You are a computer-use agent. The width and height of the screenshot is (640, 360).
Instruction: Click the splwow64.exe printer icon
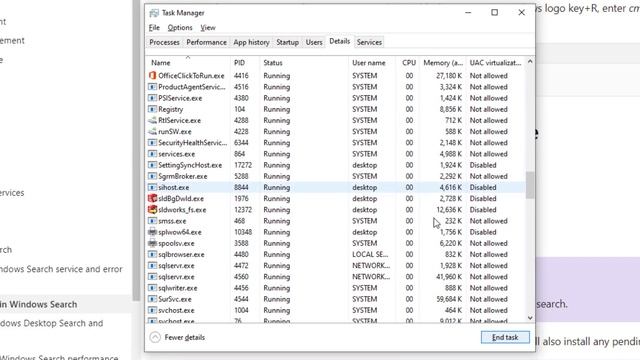point(152,232)
